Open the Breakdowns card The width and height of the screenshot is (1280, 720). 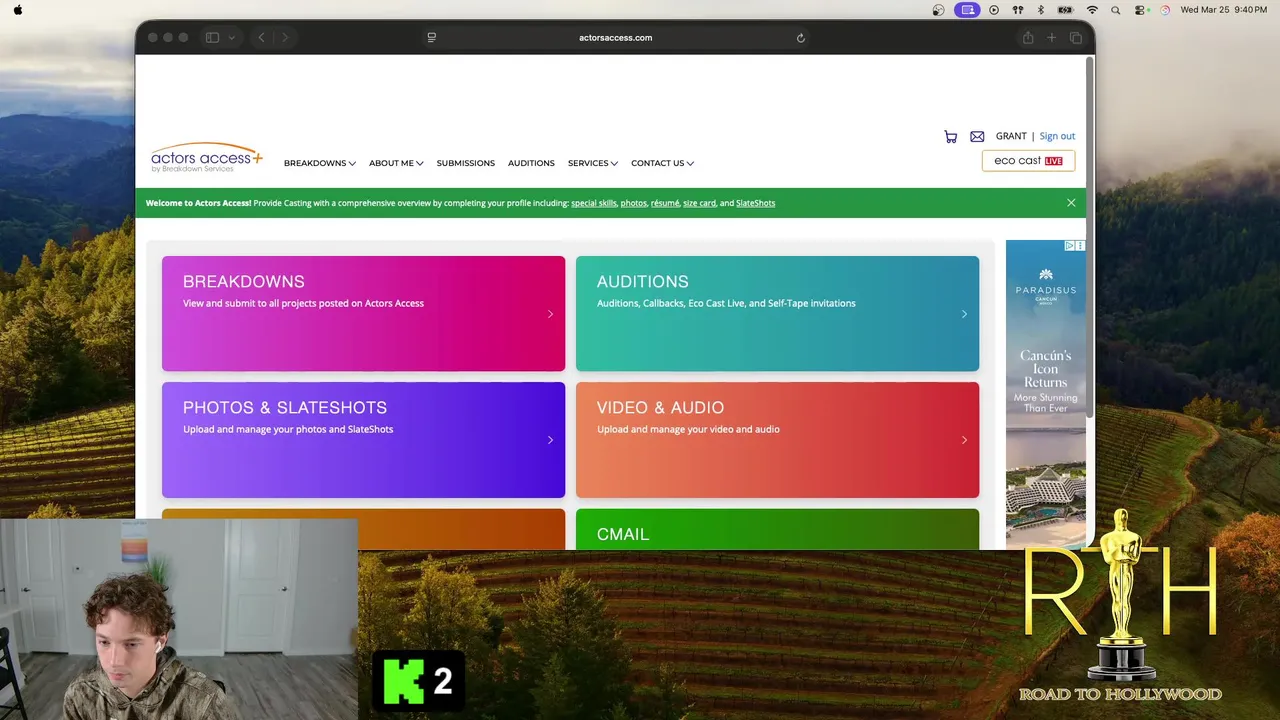[x=363, y=313]
